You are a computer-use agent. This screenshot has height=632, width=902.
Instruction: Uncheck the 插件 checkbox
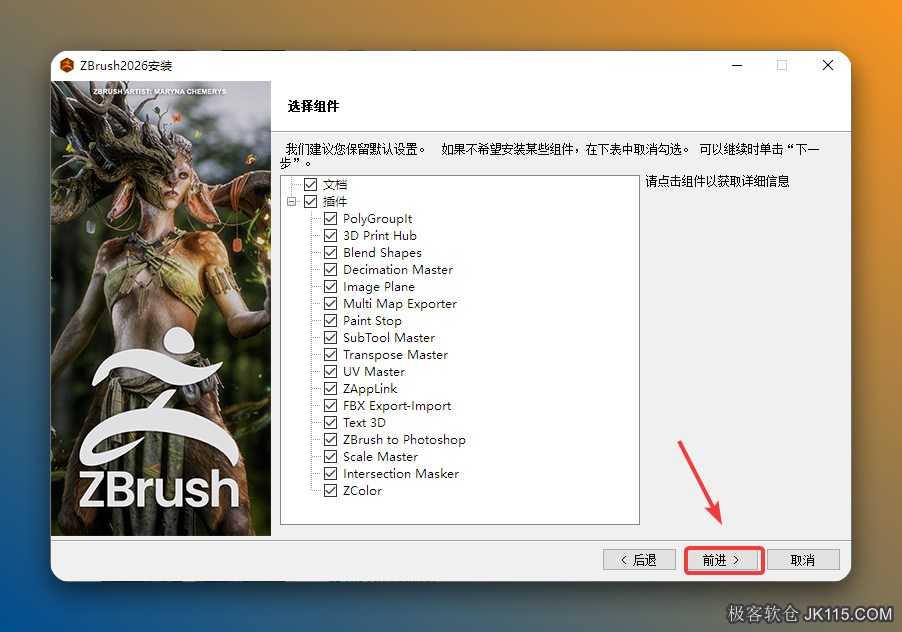click(x=311, y=201)
